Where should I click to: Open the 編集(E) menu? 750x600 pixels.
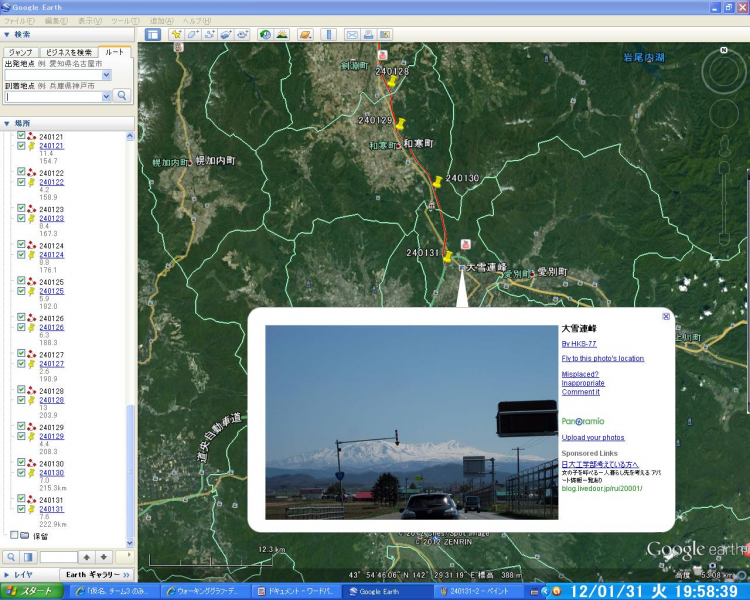[x=56, y=21]
